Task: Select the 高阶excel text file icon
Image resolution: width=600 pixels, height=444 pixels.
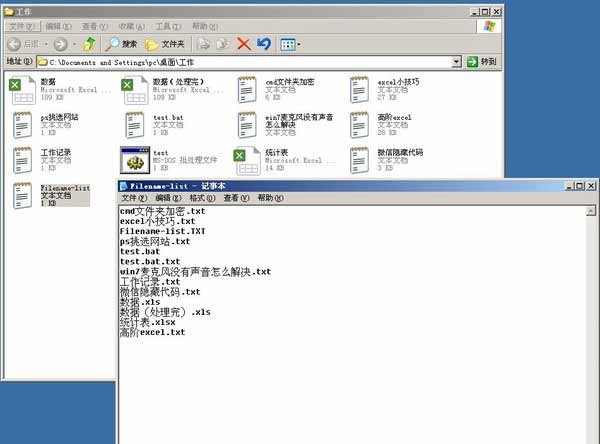Action: pyautogui.click(x=359, y=125)
